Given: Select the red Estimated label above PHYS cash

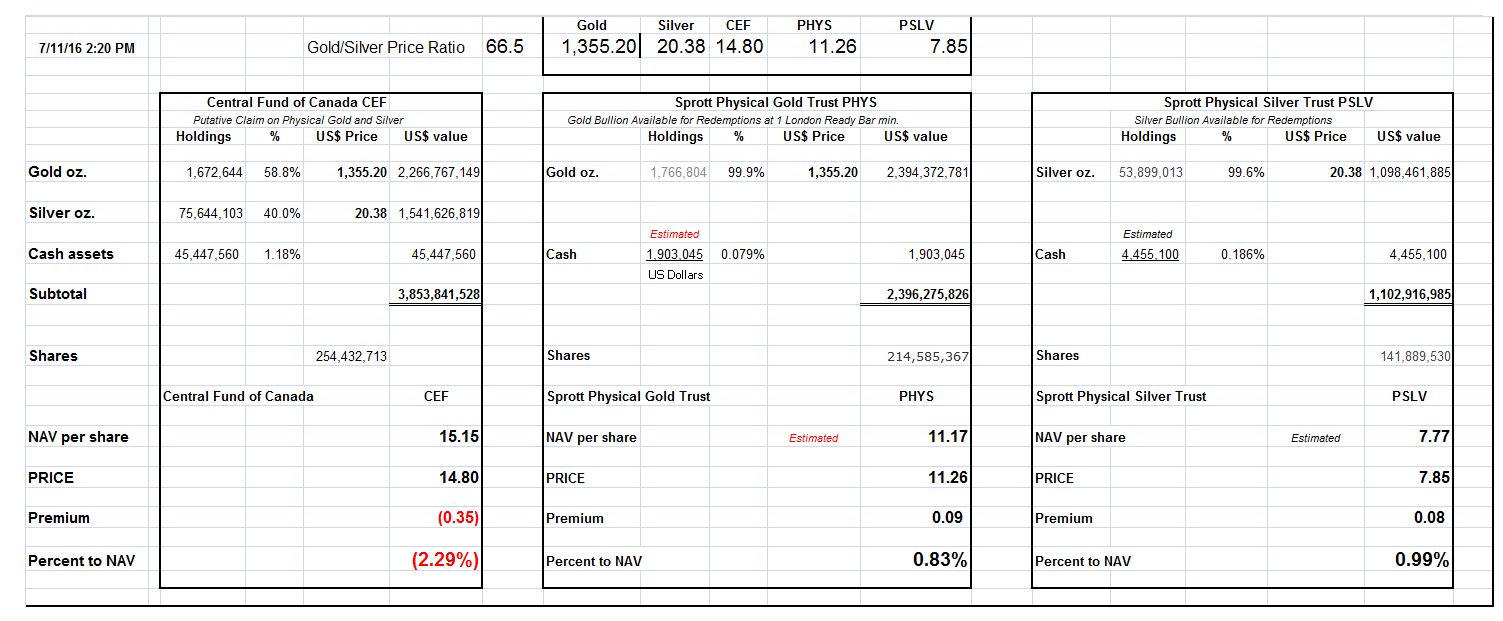Looking at the screenshot, I should [x=675, y=234].
